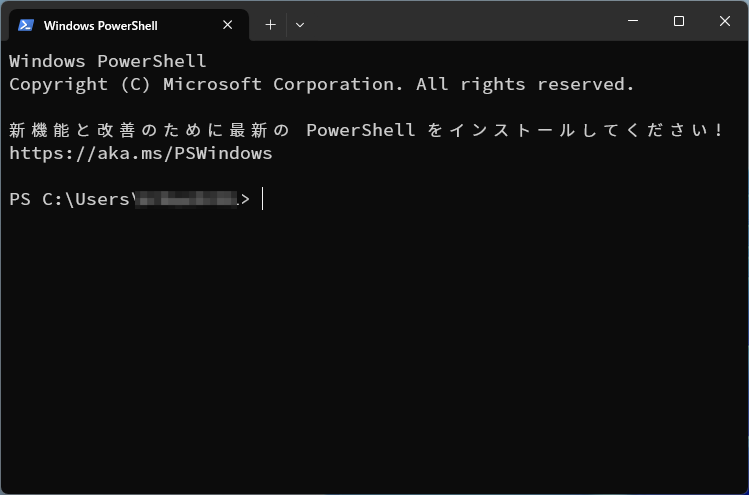749x495 pixels.
Task: Select the Windows PowerShell tab title
Action: pyautogui.click(x=101, y=26)
